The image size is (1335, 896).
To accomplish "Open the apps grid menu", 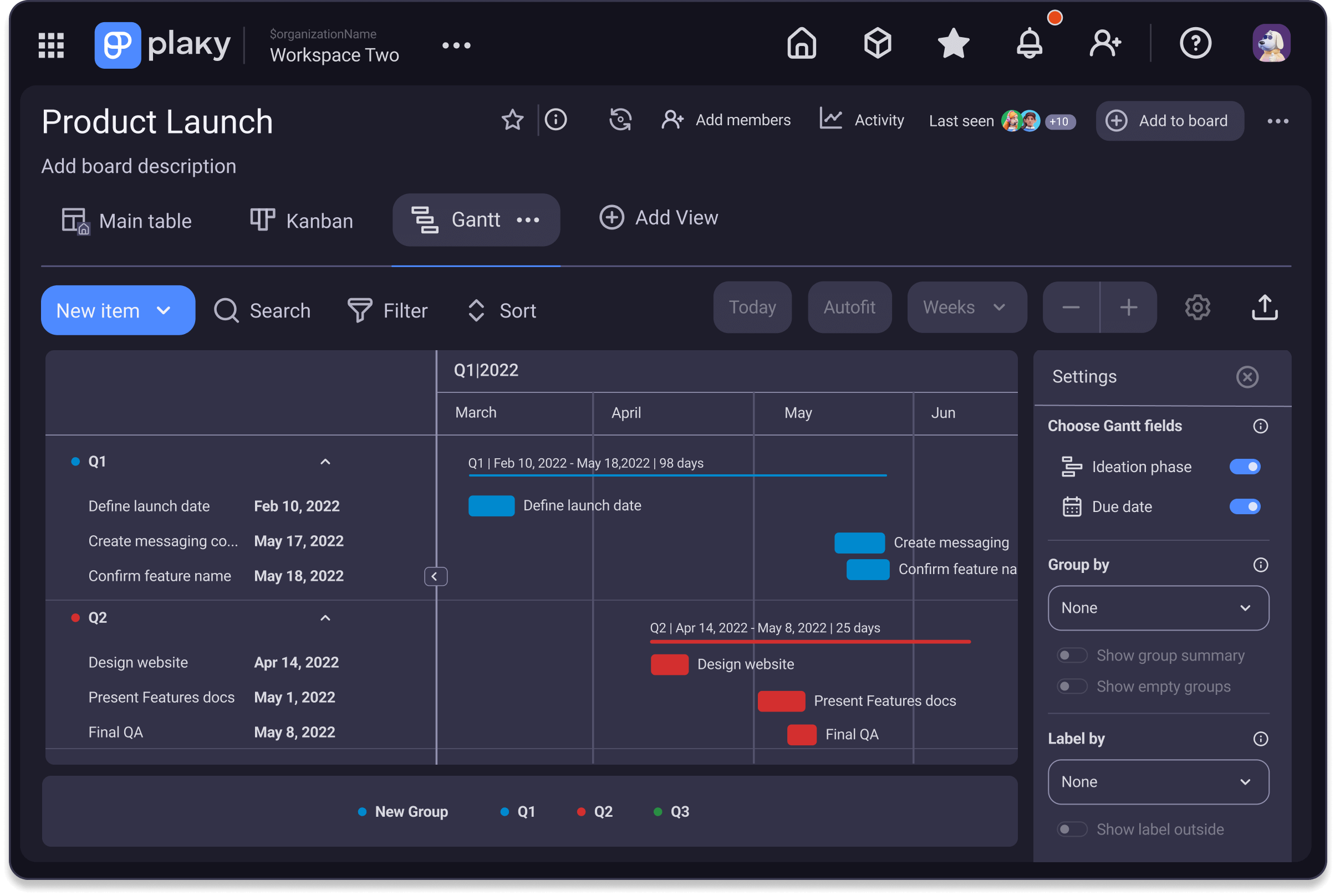I will [x=50, y=44].
